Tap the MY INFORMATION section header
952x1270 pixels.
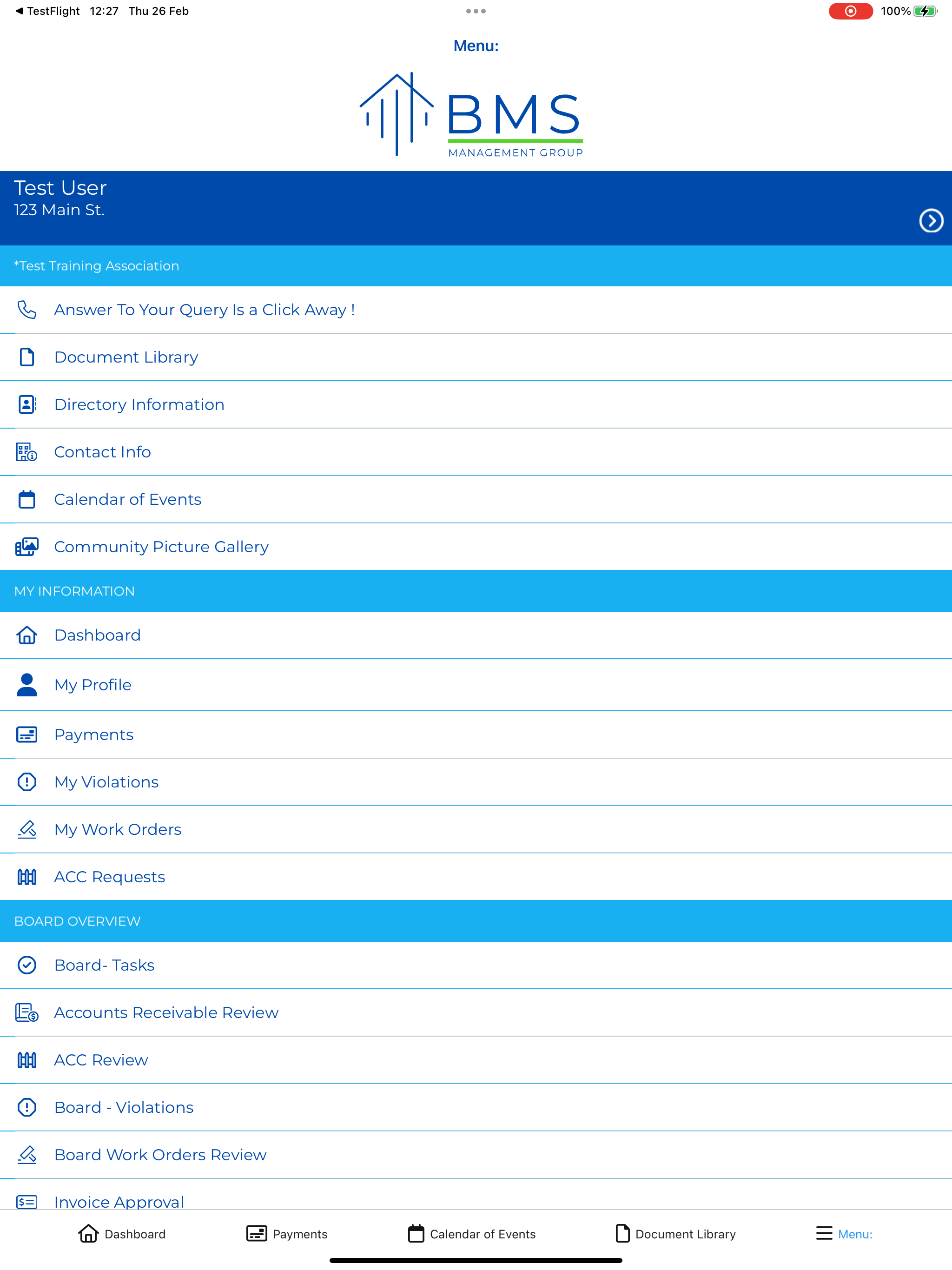coord(476,591)
